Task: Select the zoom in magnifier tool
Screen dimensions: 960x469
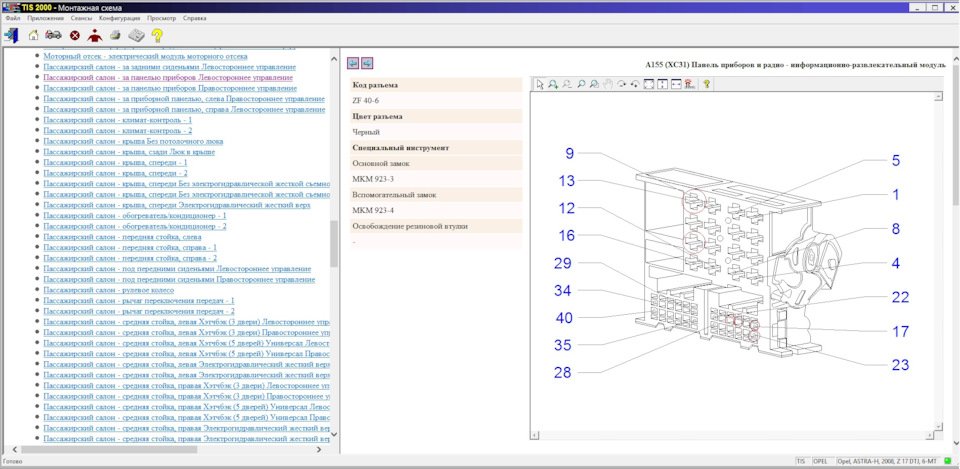Action: 553,84
